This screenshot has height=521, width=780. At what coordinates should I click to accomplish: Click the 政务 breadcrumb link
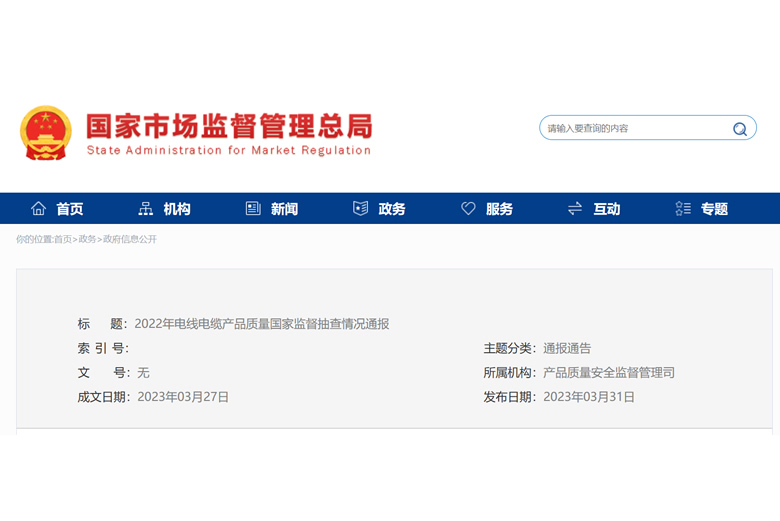(x=88, y=239)
